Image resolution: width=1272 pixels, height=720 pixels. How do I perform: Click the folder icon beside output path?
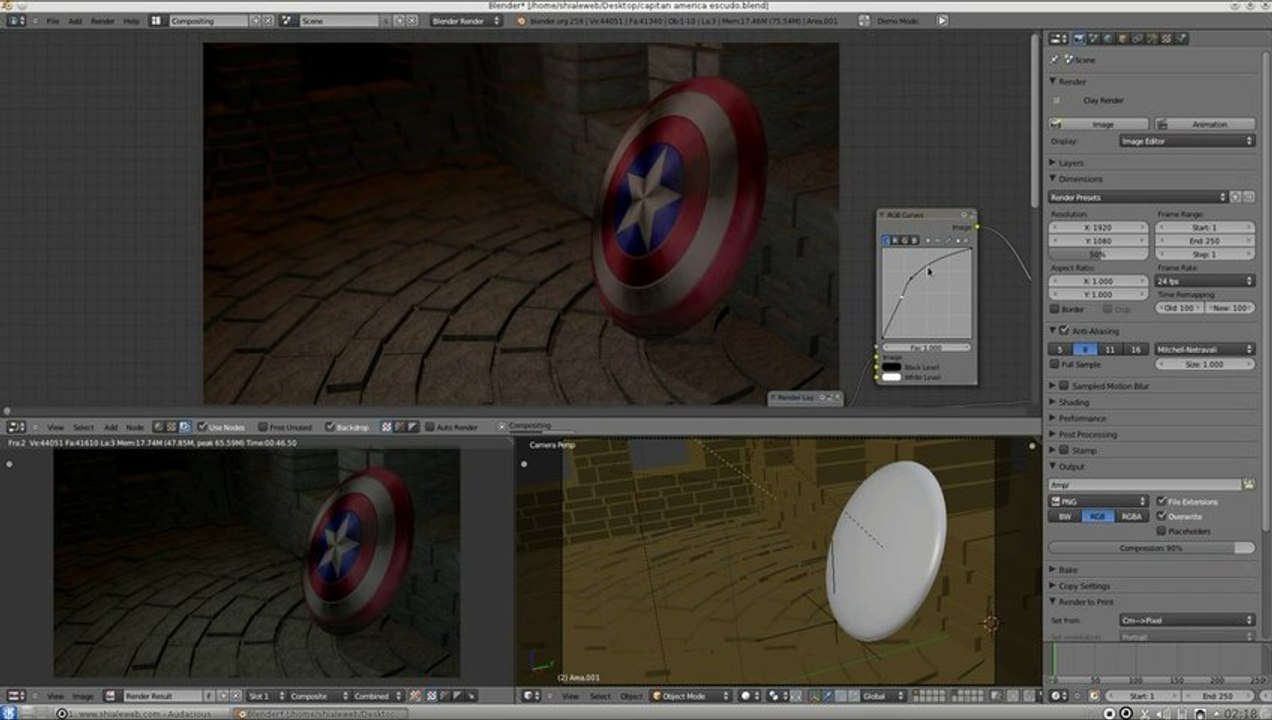point(1248,484)
